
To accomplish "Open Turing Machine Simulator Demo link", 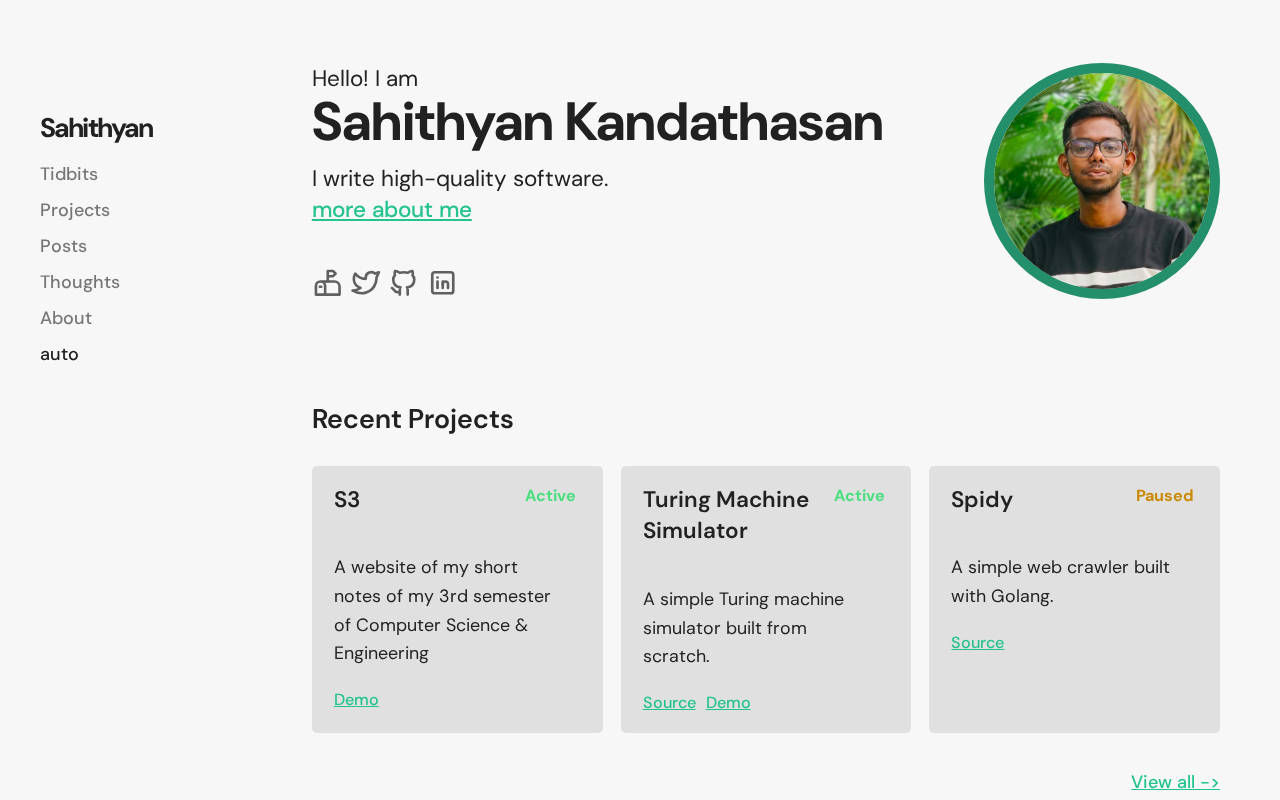I will point(728,703).
